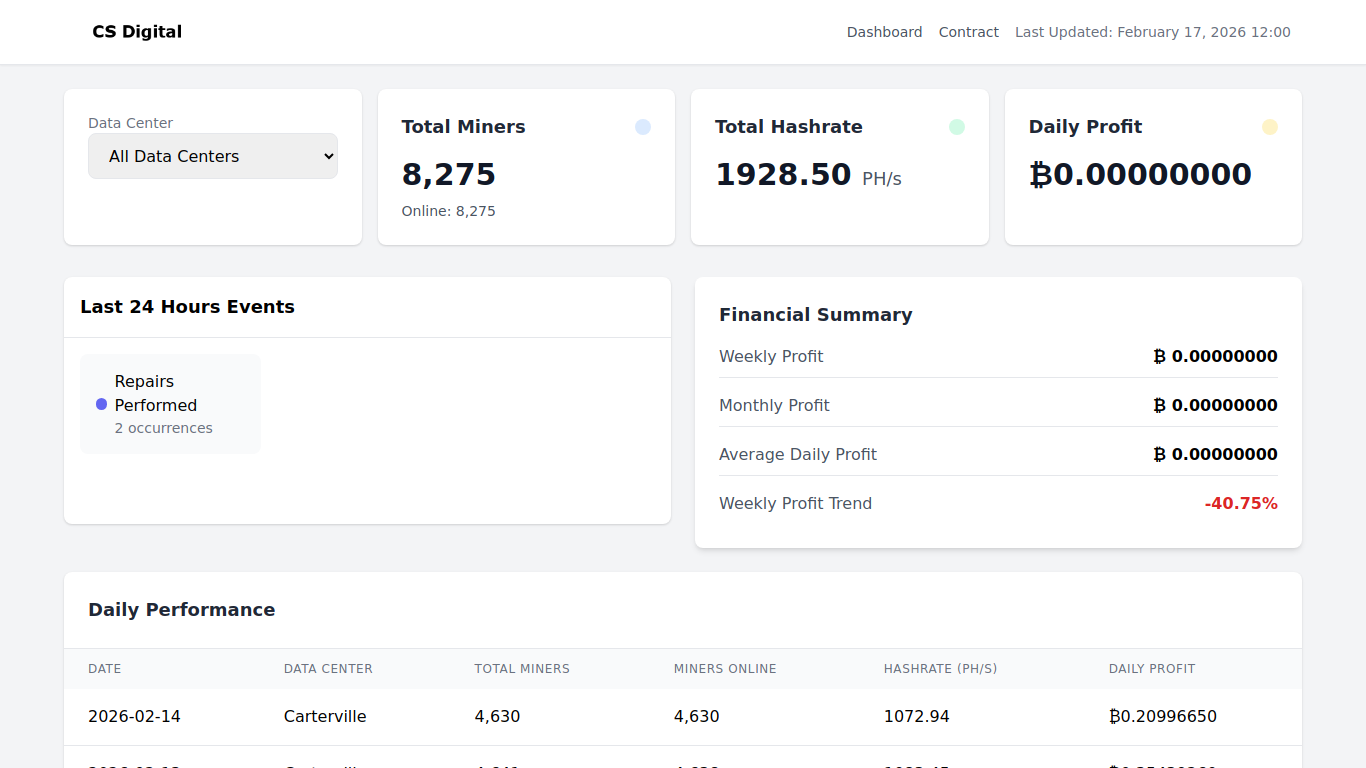The width and height of the screenshot is (1366, 768).
Task: Click the Weekly Profit value
Action: (1215, 356)
